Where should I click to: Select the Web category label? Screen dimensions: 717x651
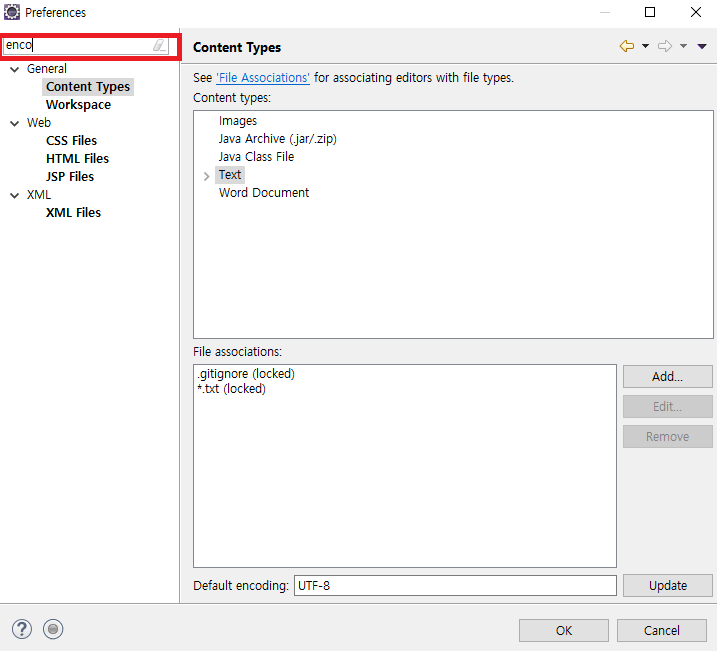click(x=38, y=123)
